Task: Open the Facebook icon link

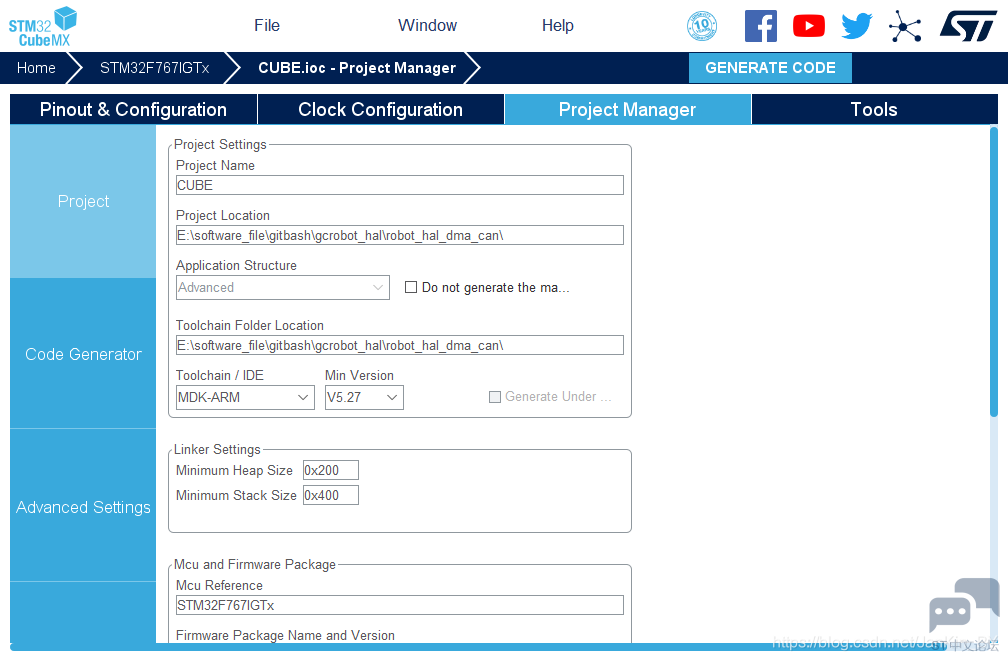Action: (760, 26)
